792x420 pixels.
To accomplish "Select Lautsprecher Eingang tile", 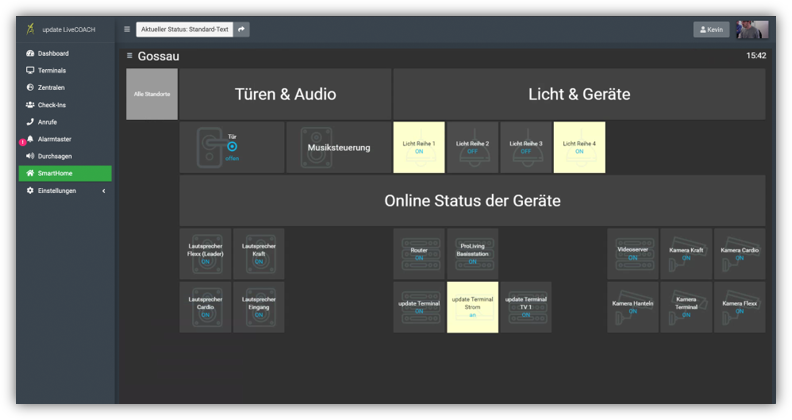I will point(259,307).
